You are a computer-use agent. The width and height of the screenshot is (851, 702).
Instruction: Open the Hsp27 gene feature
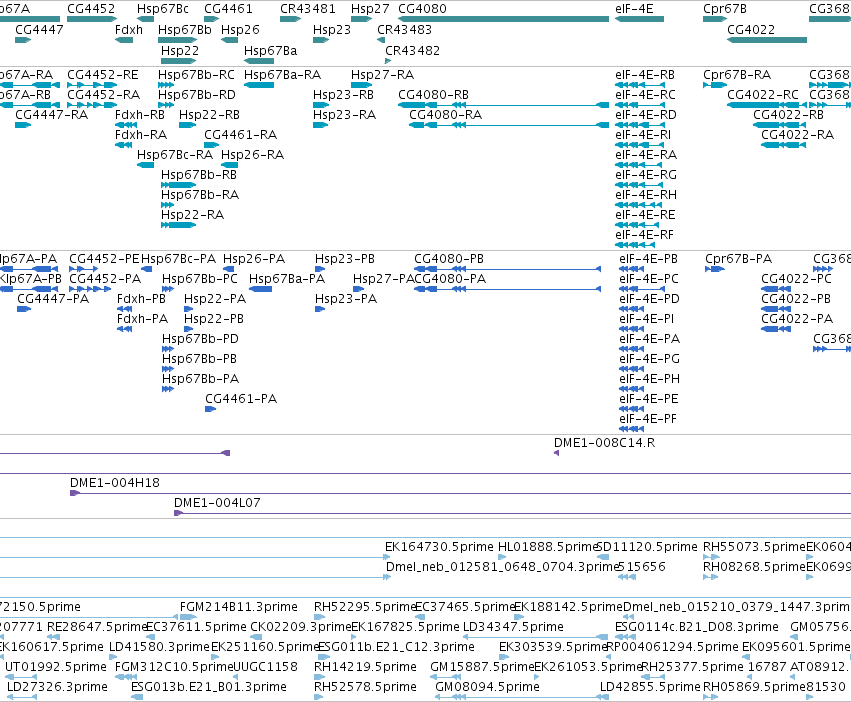361,19
